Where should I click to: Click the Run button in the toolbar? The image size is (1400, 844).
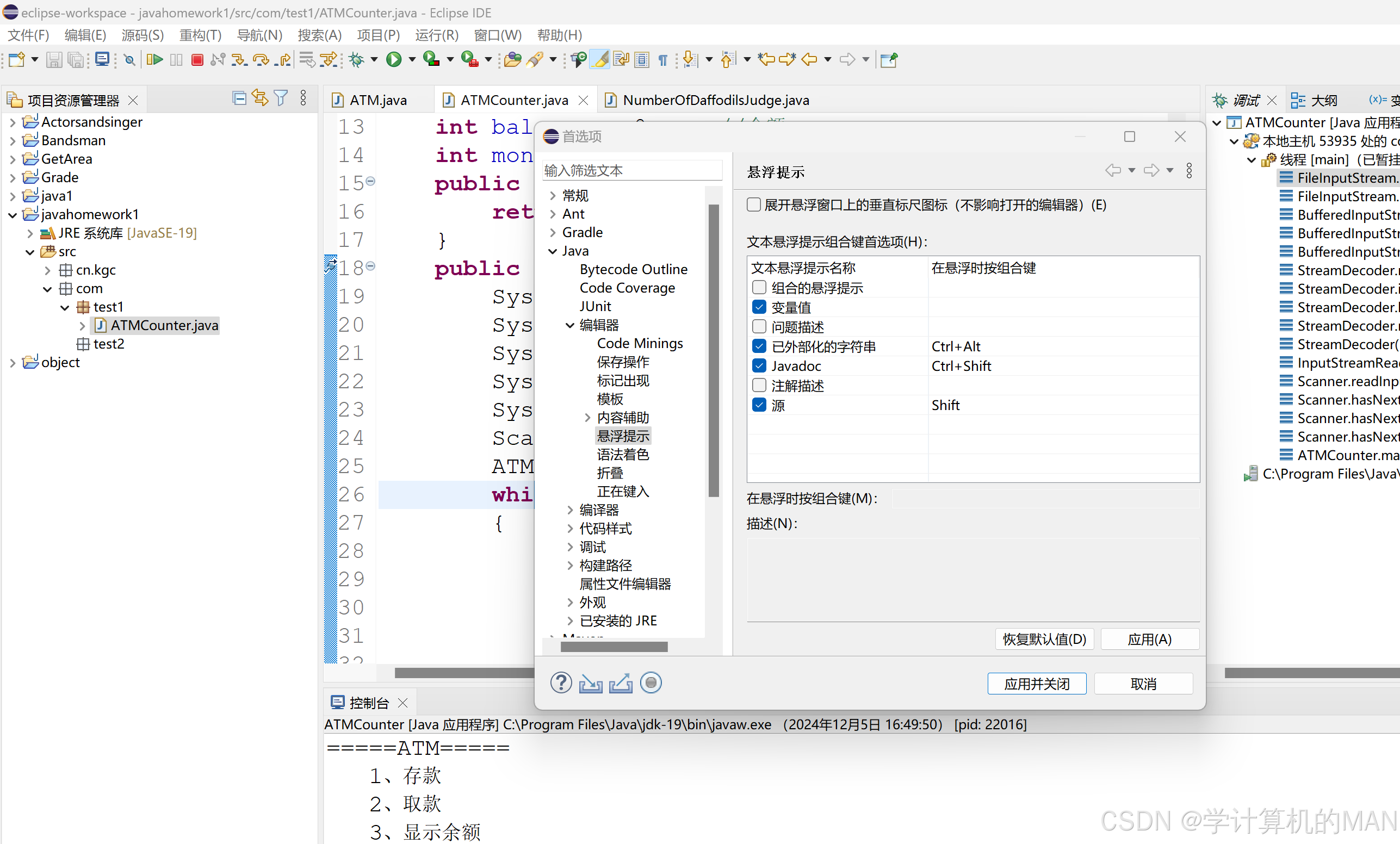(395, 59)
